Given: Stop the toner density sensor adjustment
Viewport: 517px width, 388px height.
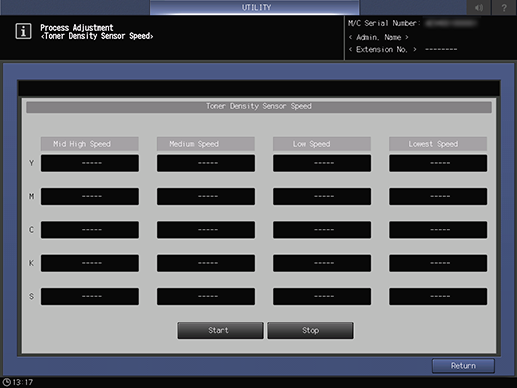Looking at the screenshot, I should (310, 330).
